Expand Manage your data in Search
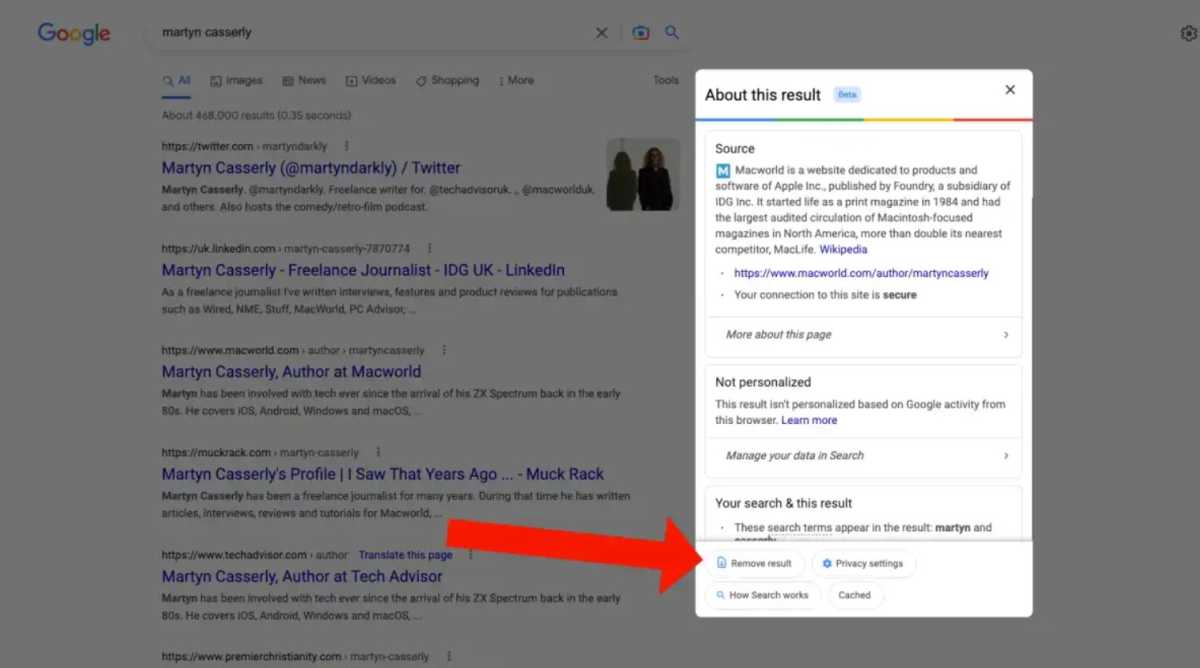 [863, 456]
